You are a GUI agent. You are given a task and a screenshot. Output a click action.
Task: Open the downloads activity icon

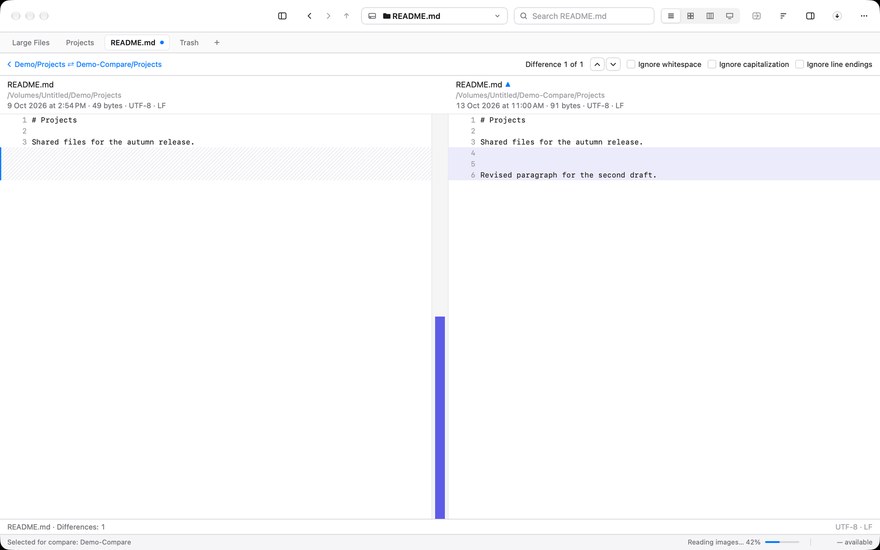[x=837, y=16]
